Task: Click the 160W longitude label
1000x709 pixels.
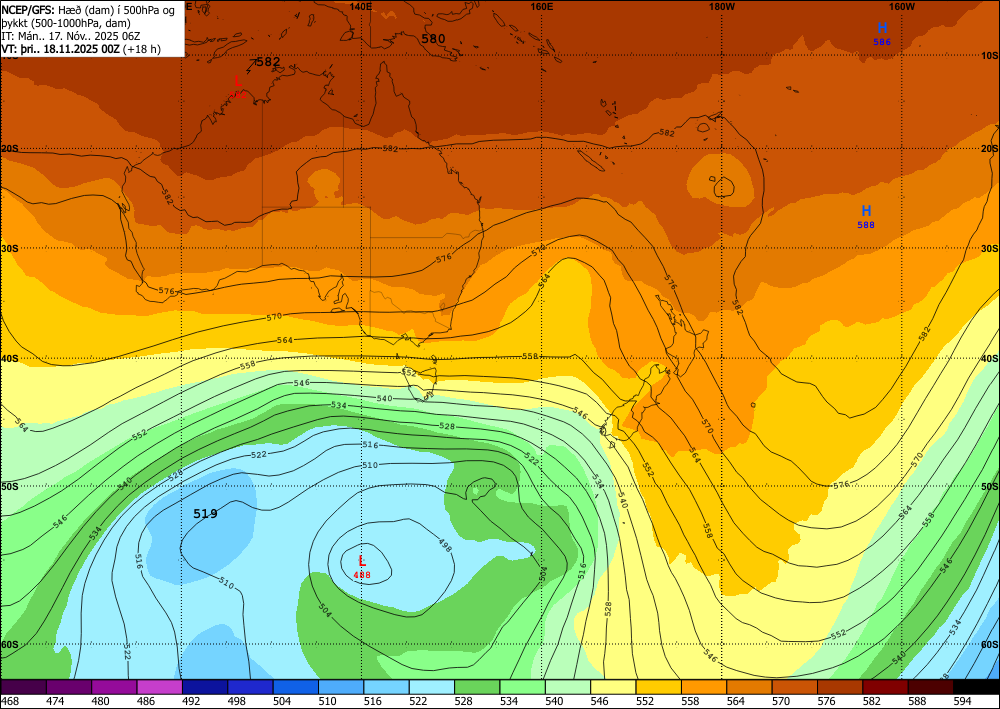Action: pos(902,6)
